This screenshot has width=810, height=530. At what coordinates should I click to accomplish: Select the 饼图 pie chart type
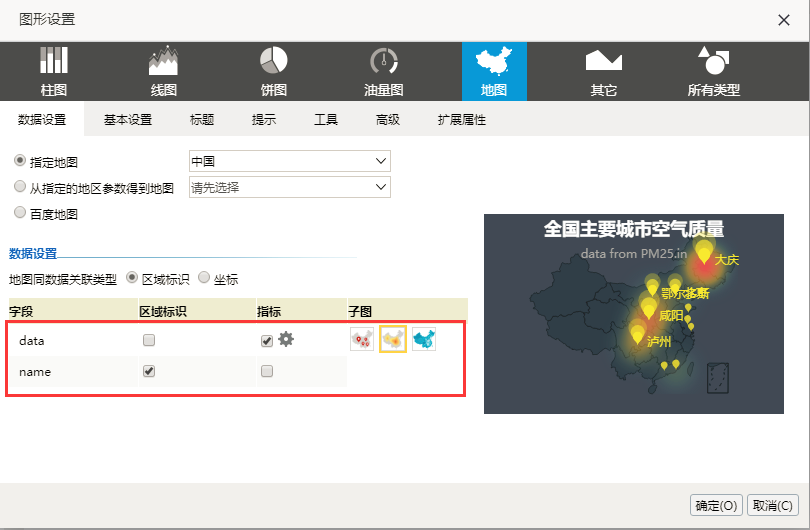(x=273, y=71)
